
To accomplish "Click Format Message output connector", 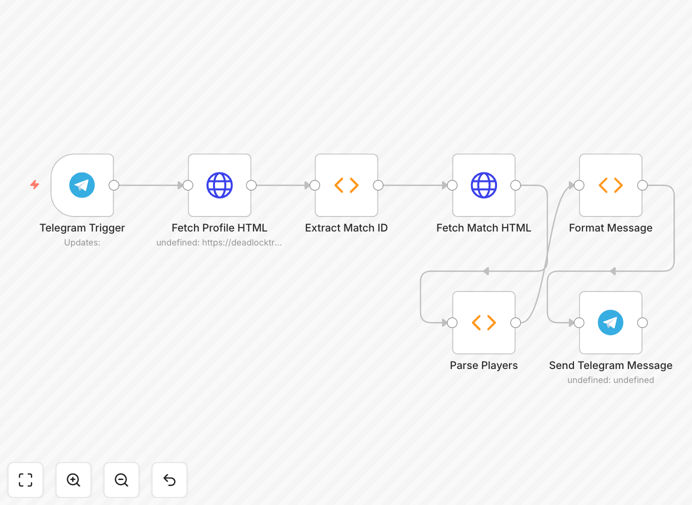I will pyautogui.click(x=643, y=185).
